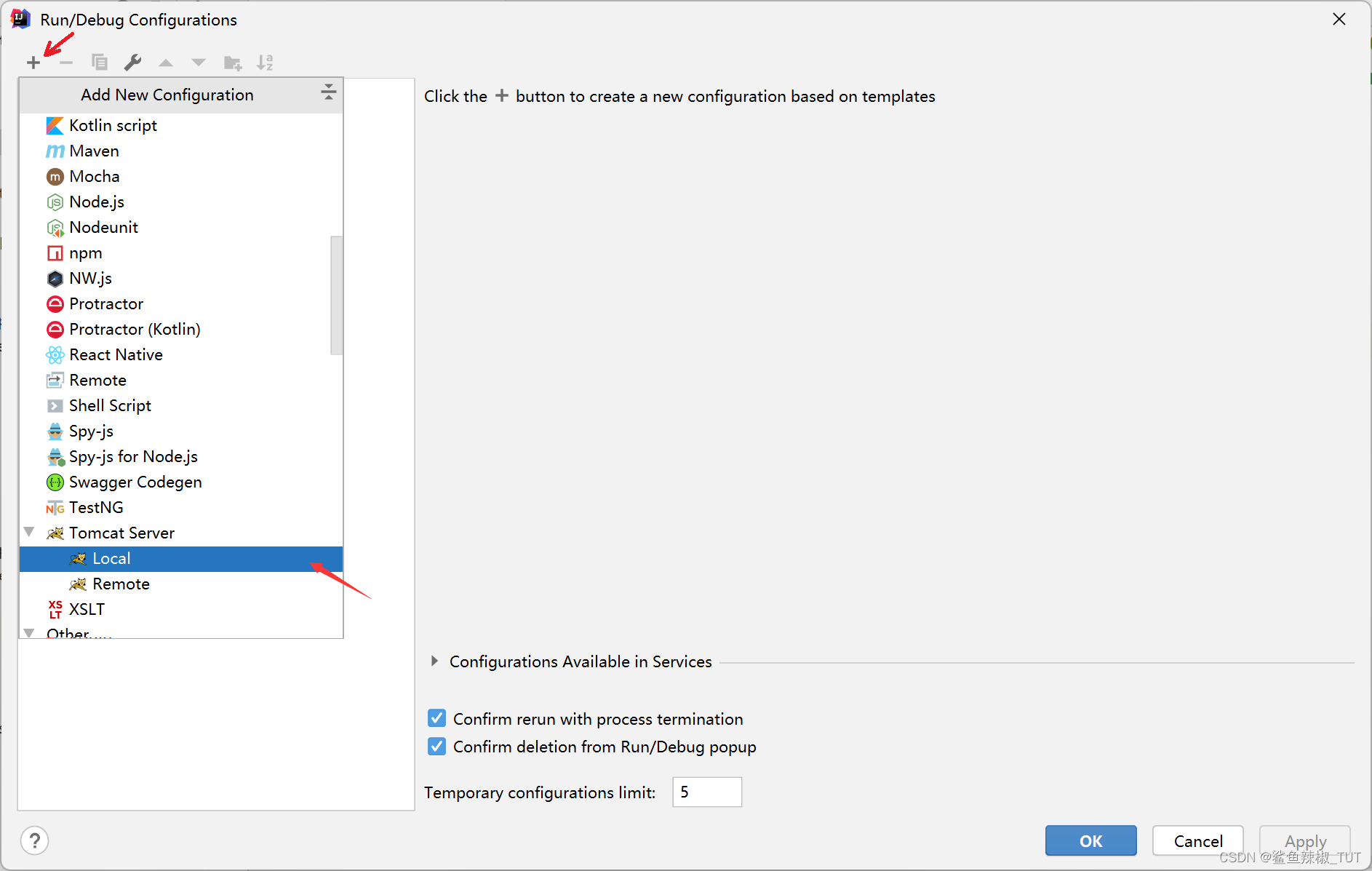Viewport: 1372px width, 871px height.
Task: Select the Maven icon
Action: [x=55, y=151]
